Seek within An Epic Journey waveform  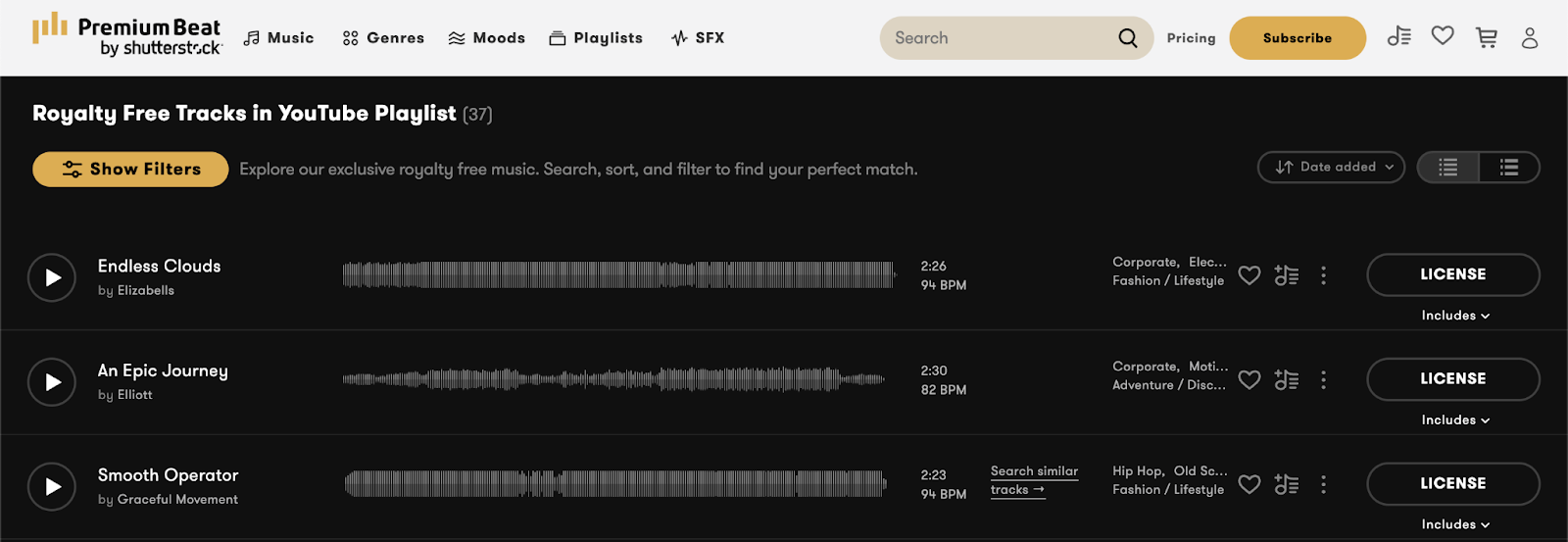[613, 379]
